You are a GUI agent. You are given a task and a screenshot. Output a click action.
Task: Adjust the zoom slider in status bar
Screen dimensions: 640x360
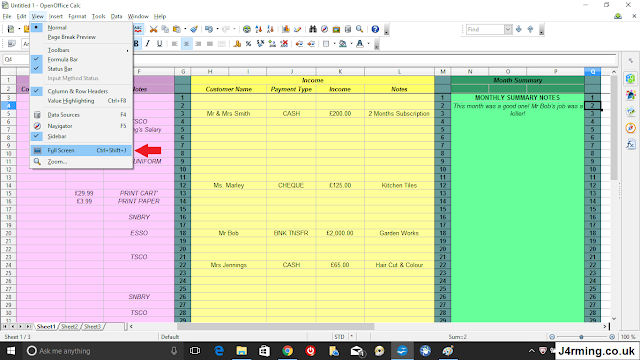(x=581, y=337)
